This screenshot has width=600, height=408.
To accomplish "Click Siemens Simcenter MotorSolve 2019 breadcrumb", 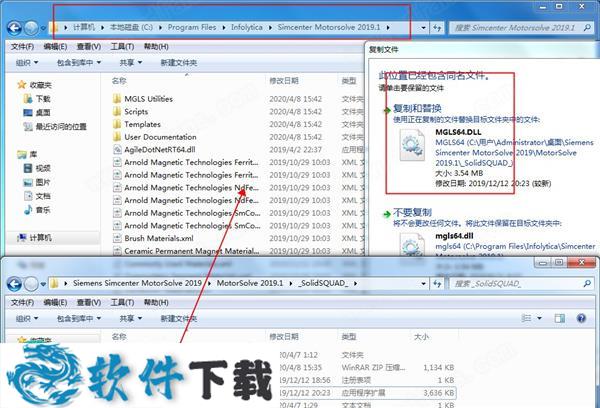I will pos(137,283).
